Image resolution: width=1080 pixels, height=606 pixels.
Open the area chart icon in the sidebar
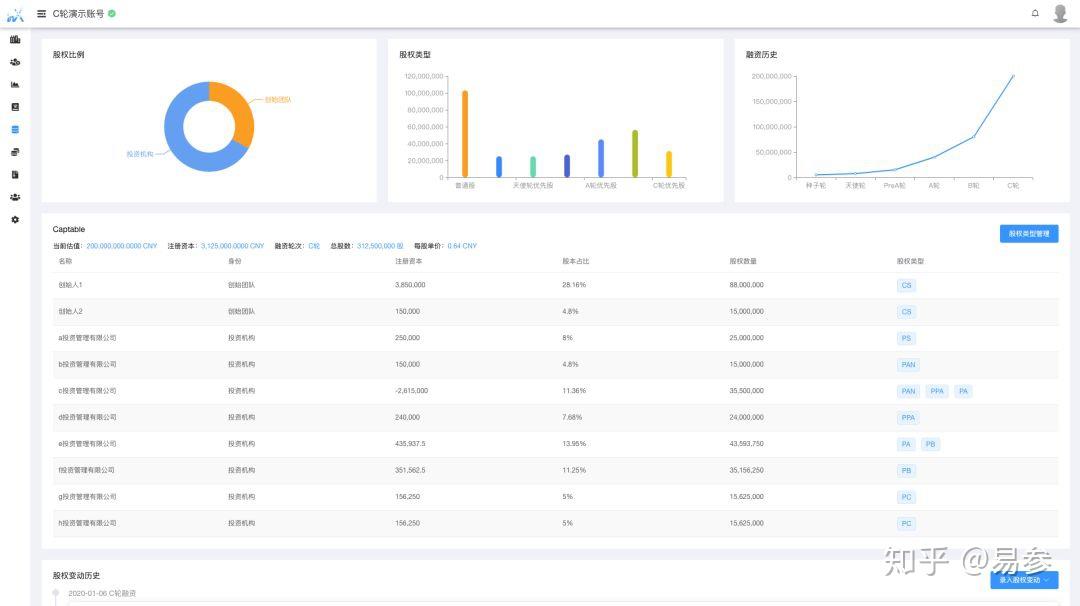click(15, 85)
